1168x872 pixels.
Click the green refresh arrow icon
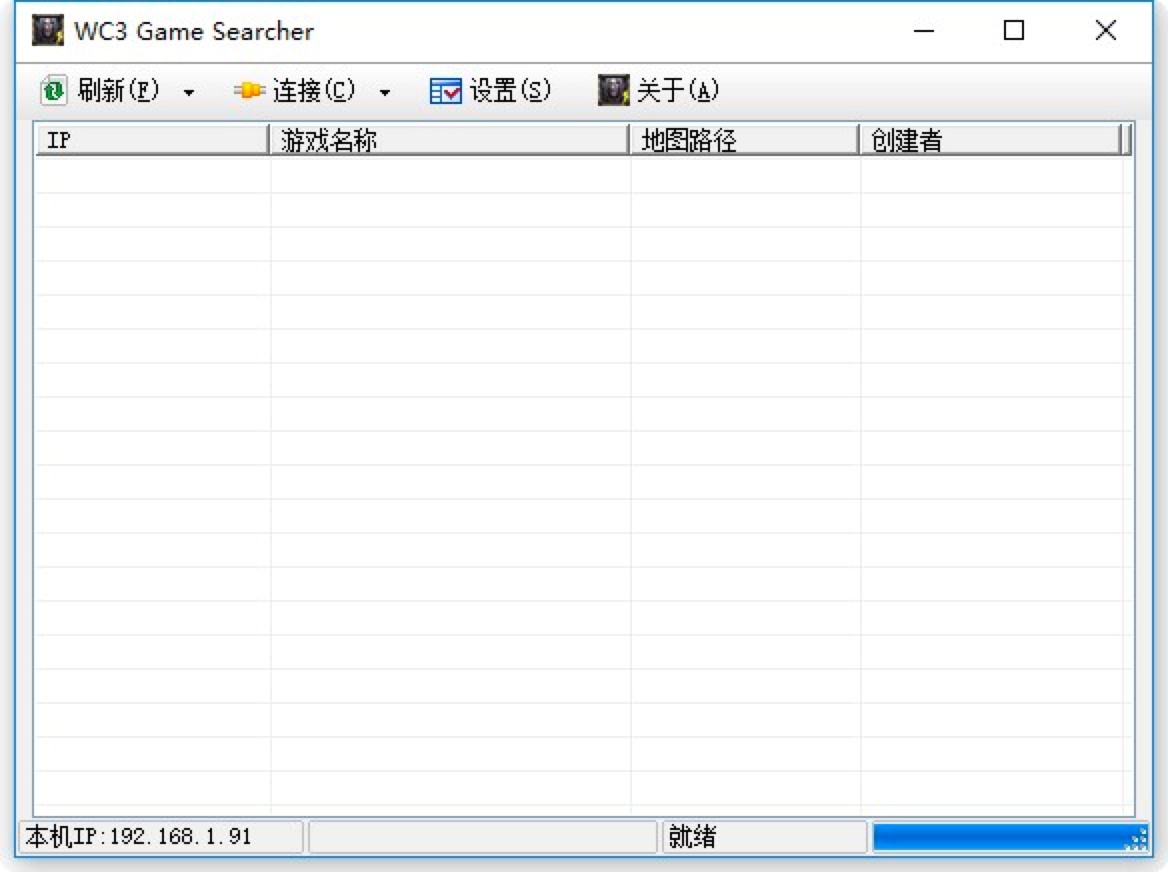point(55,91)
